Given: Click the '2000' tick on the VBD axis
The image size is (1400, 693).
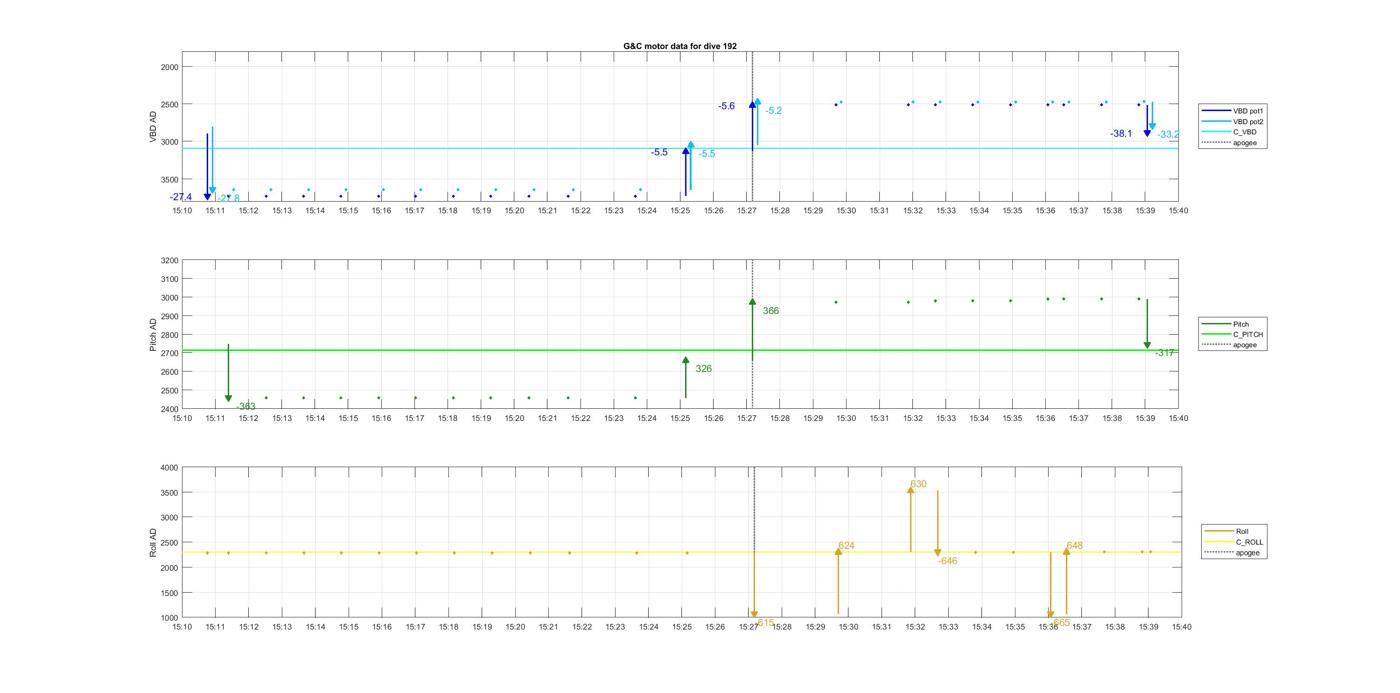Looking at the screenshot, I should [x=169, y=67].
